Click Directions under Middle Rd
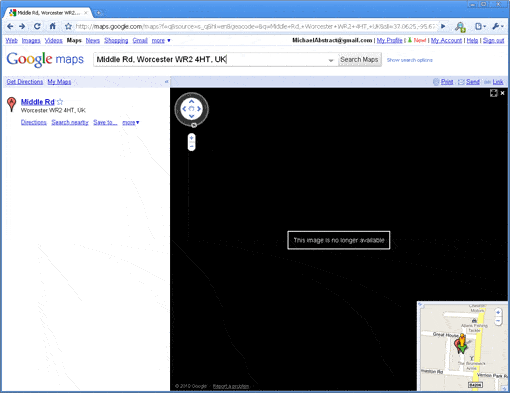This screenshot has width=510, height=393. point(34,122)
